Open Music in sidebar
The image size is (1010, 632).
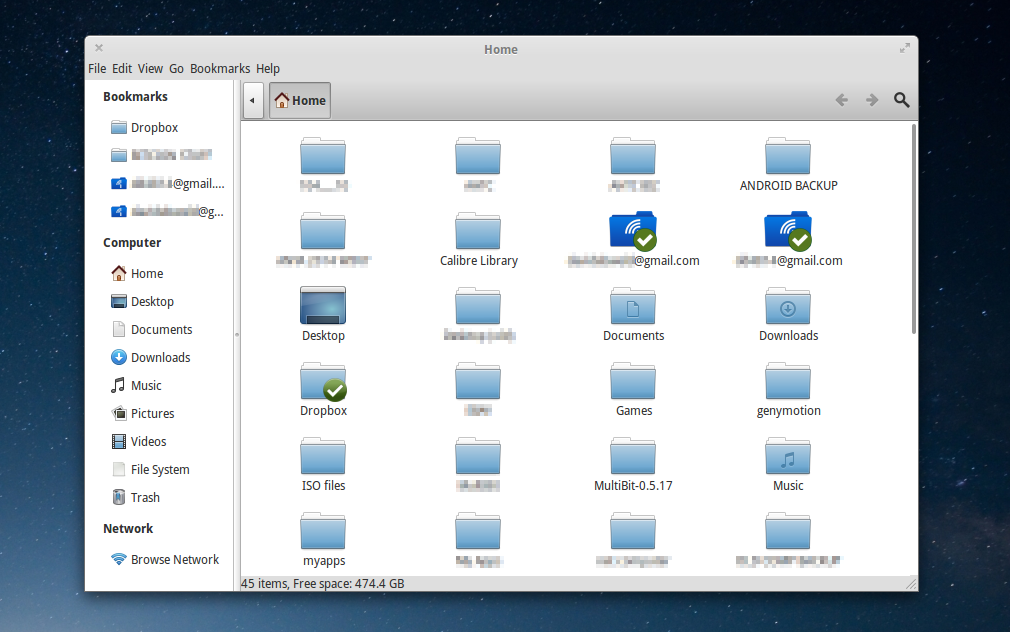pos(136,385)
